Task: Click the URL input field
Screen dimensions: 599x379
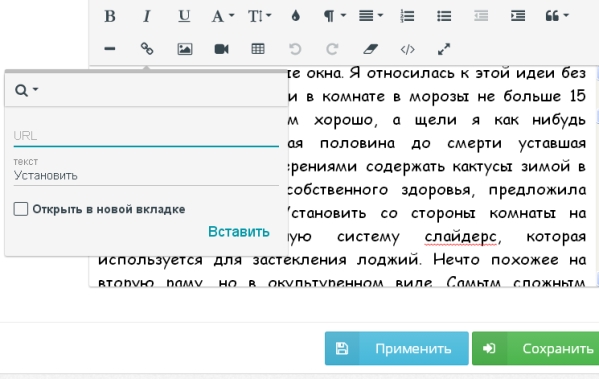Action: (x=146, y=136)
